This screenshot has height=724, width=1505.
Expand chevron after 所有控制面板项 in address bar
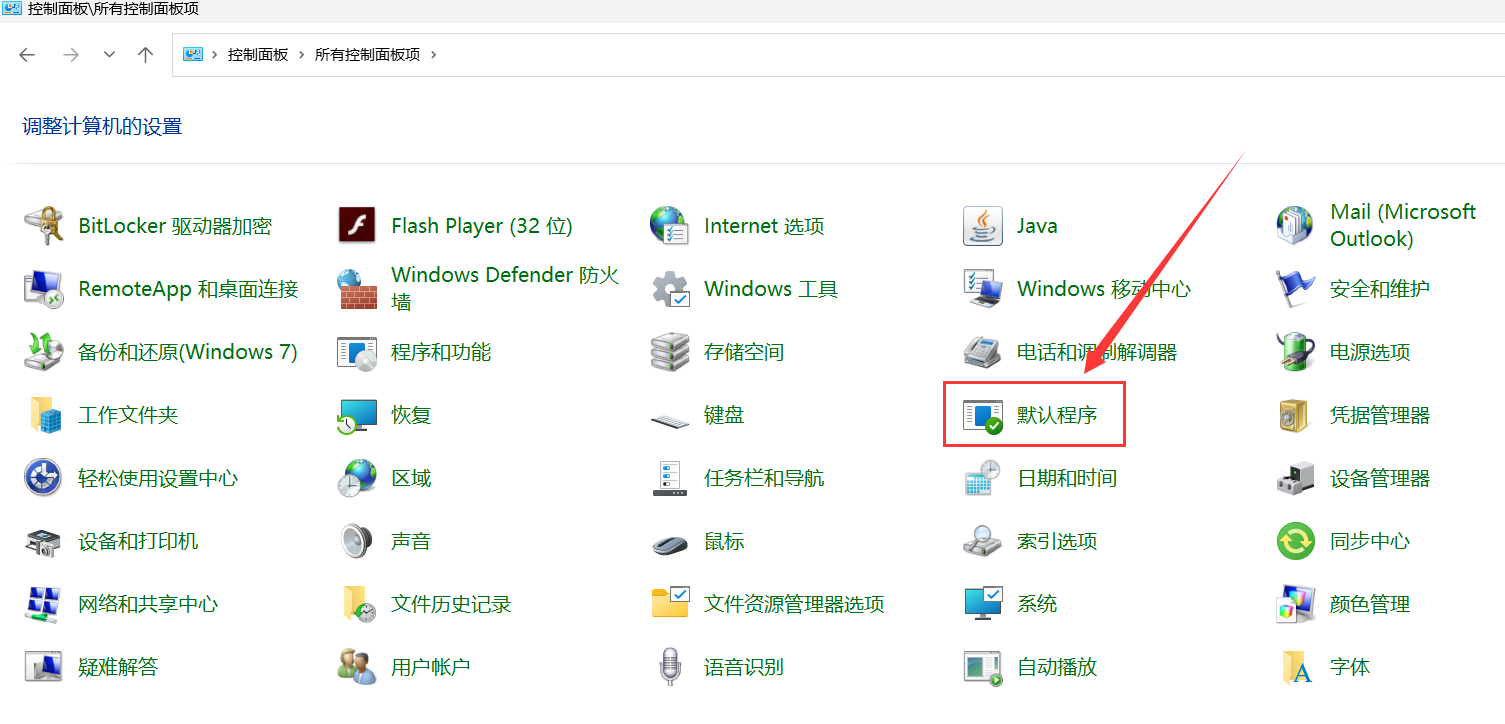point(433,55)
